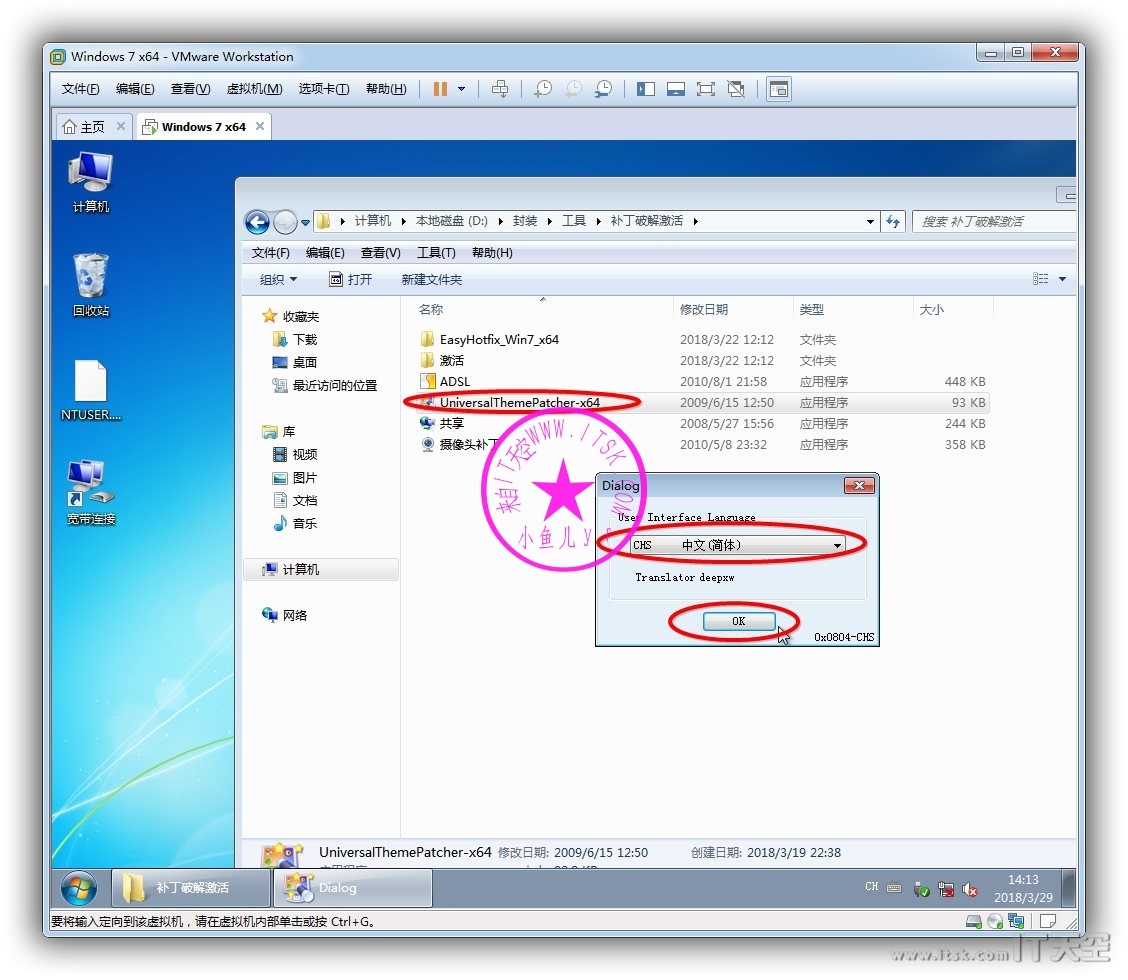1128x980 pixels.
Task: Expand the power options arrow beside pause
Action: click(x=461, y=89)
